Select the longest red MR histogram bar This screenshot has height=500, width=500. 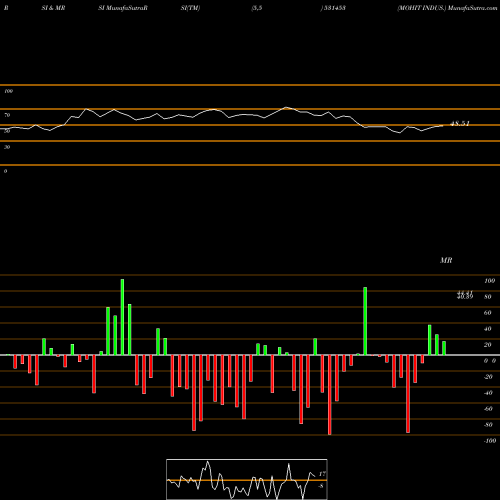pos(330,395)
